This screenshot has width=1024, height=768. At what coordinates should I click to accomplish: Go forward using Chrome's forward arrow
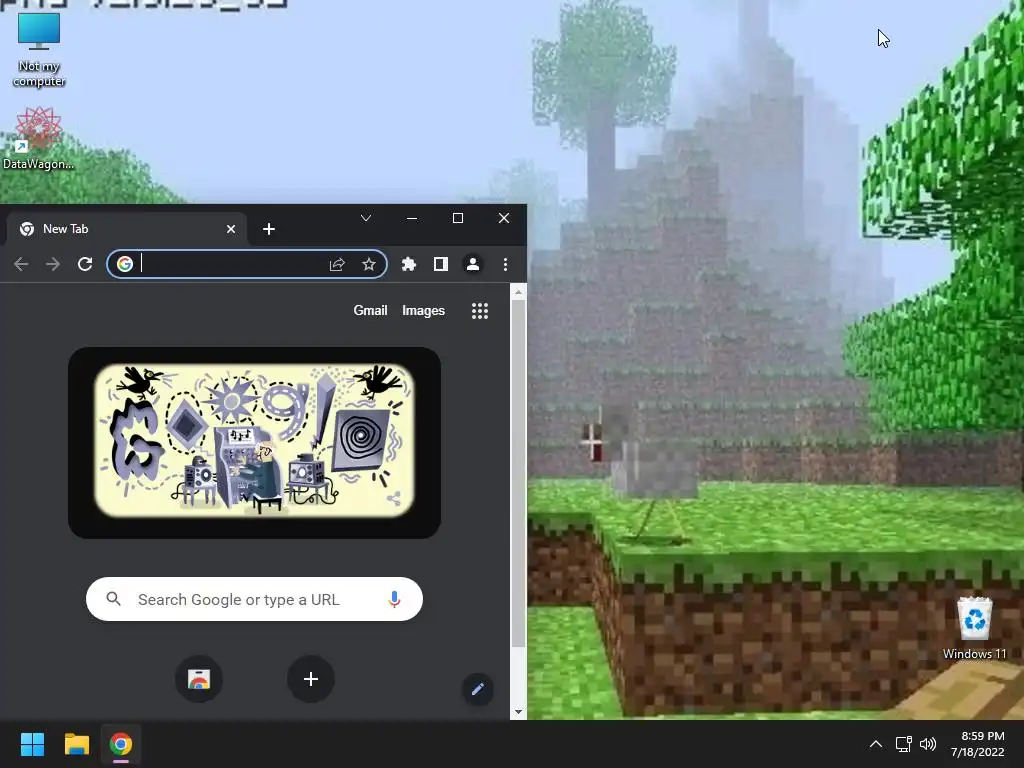[53, 264]
